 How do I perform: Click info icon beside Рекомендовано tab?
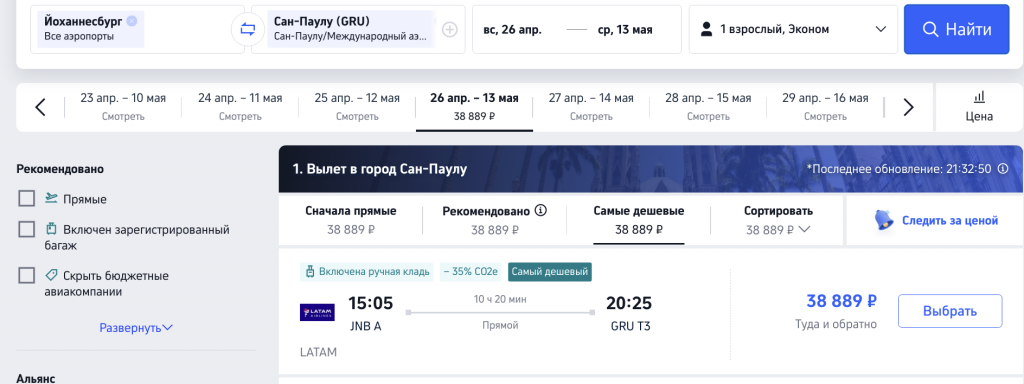[x=540, y=211]
